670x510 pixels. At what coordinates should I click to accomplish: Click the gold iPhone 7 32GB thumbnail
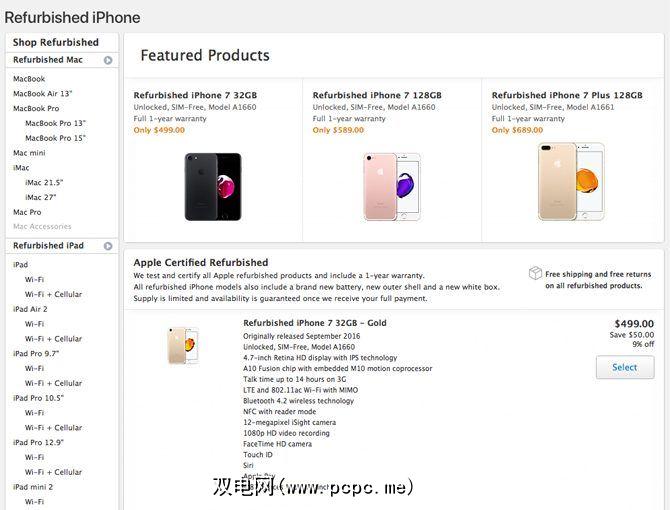[x=183, y=344]
